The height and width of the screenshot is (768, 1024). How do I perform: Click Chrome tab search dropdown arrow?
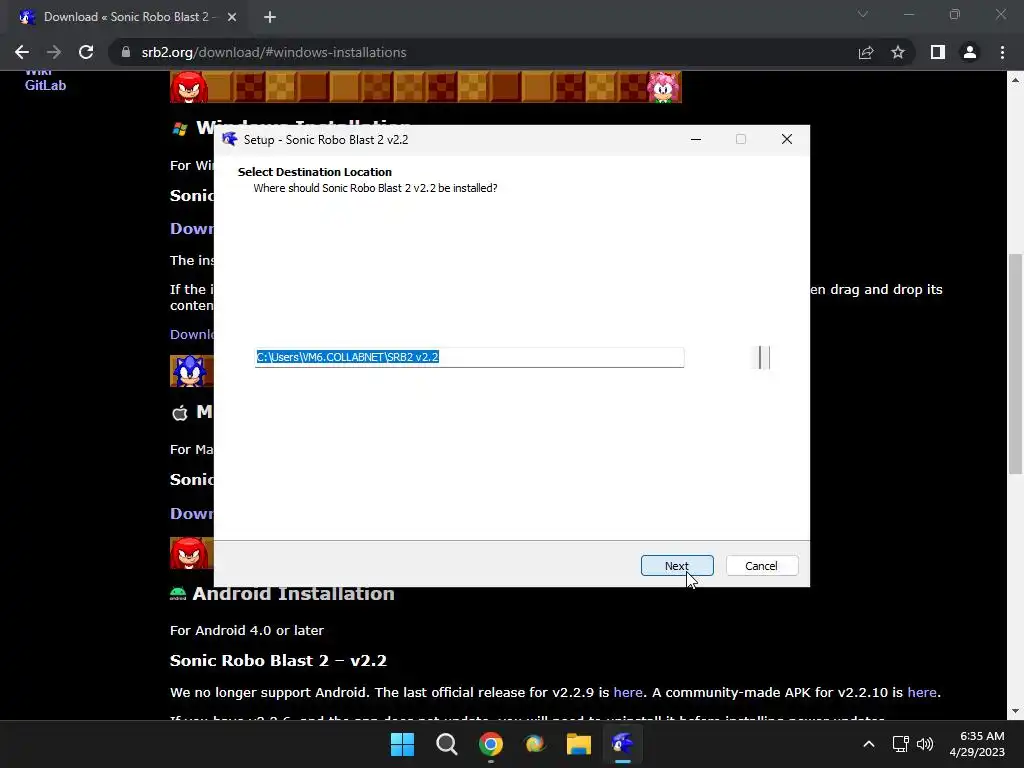click(863, 14)
